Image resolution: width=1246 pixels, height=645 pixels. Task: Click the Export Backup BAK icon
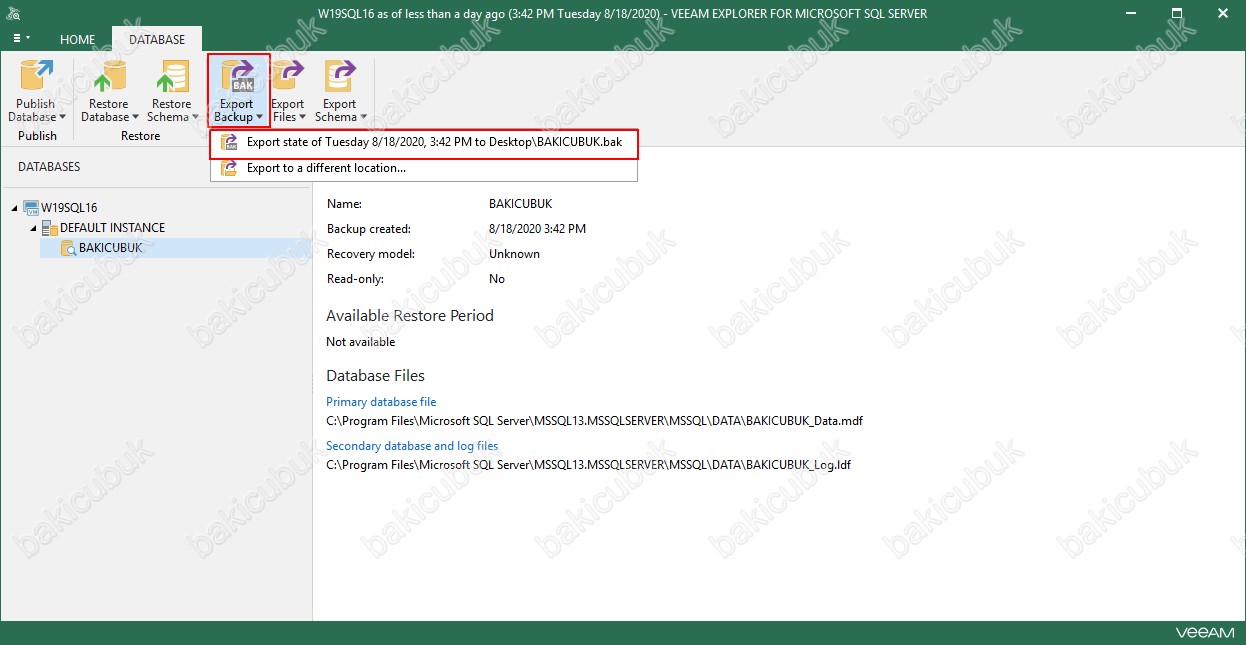coord(238,77)
